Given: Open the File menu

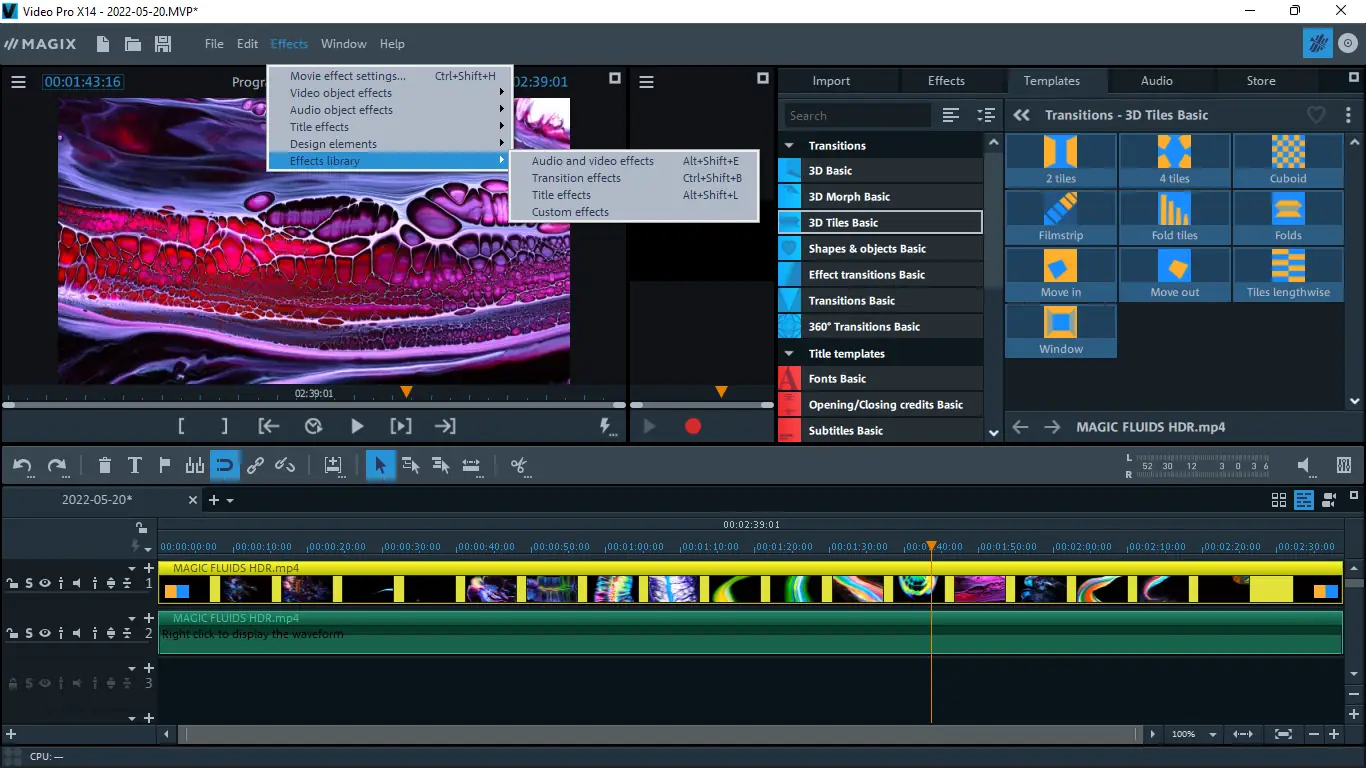Looking at the screenshot, I should click(214, 44).
